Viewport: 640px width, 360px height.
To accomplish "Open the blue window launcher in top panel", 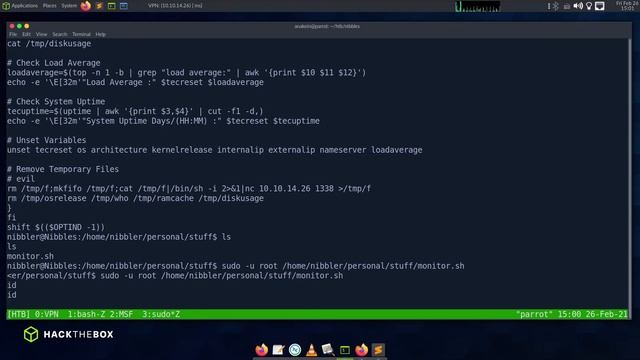I will tap(124, 6).
